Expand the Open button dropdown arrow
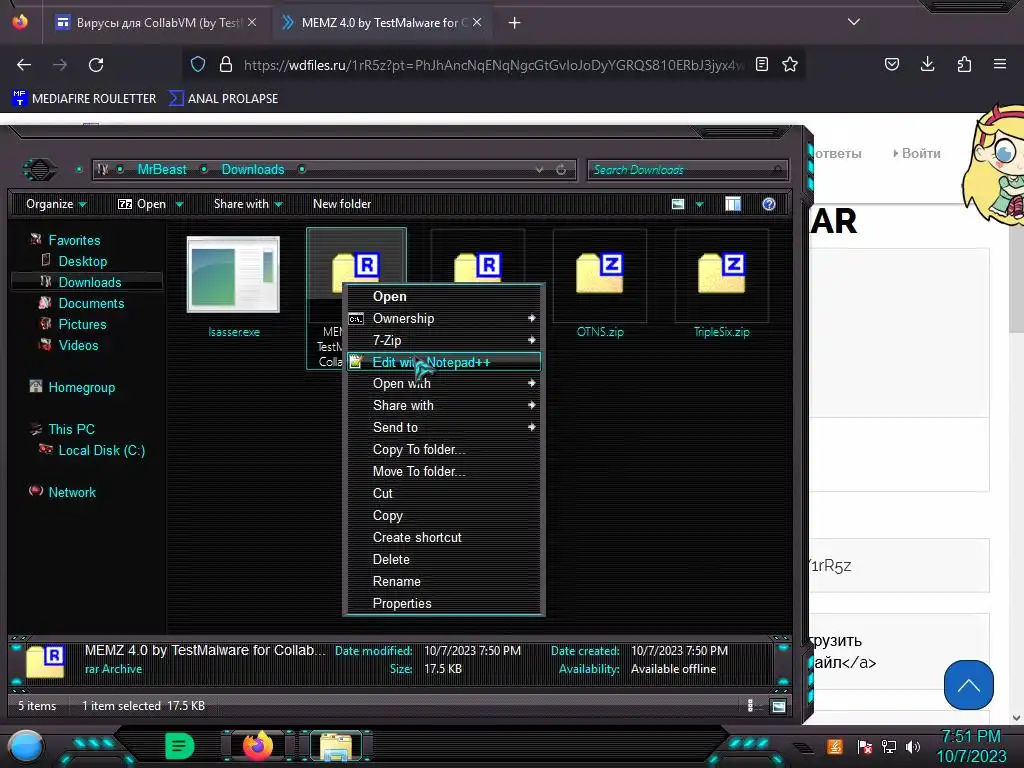Screen dimensions: 1024x768 point(180,204)
